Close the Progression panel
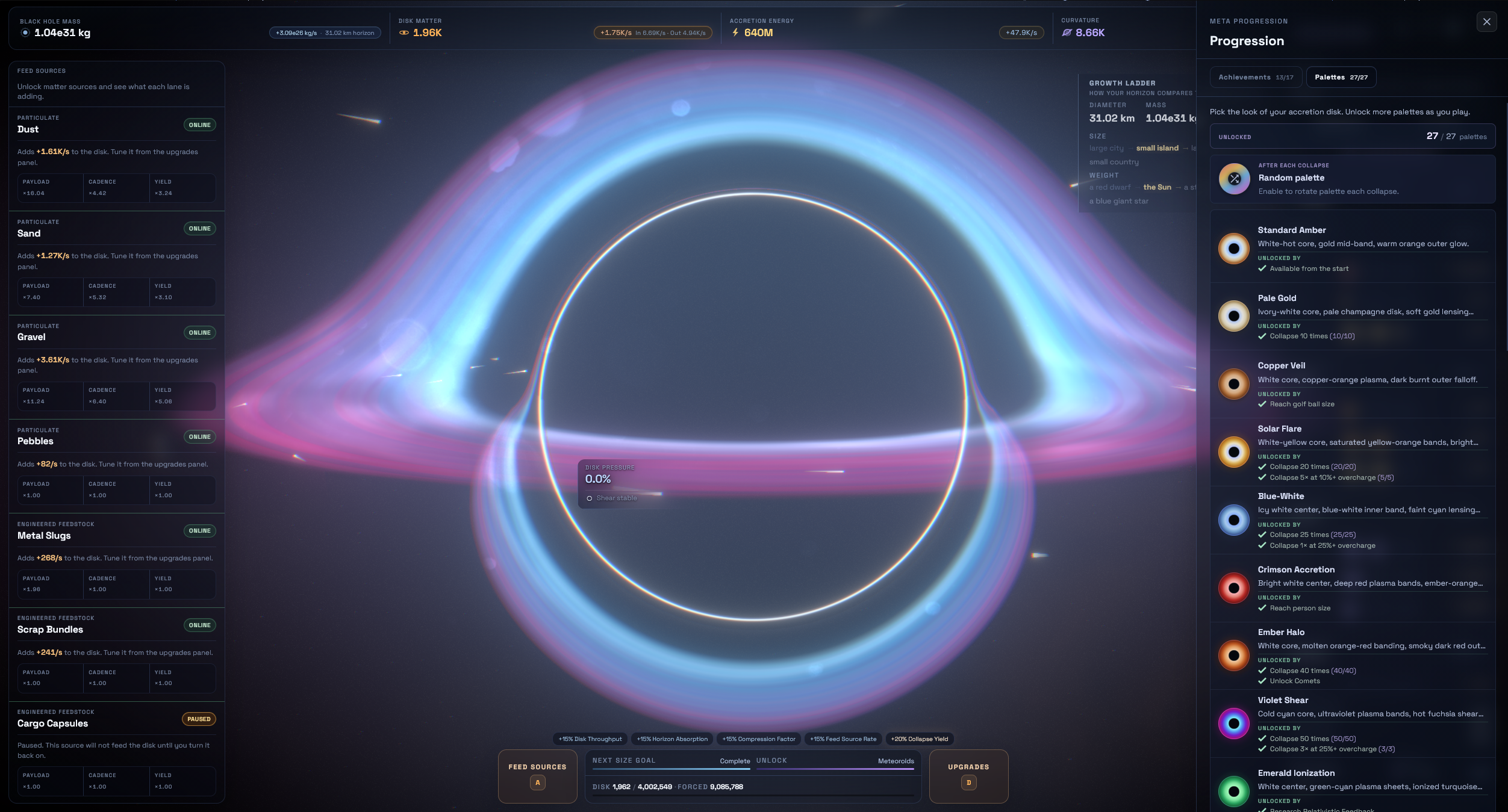This screenshot has height=812, width=1508. pyautogui.click(x=1487, y=22)
